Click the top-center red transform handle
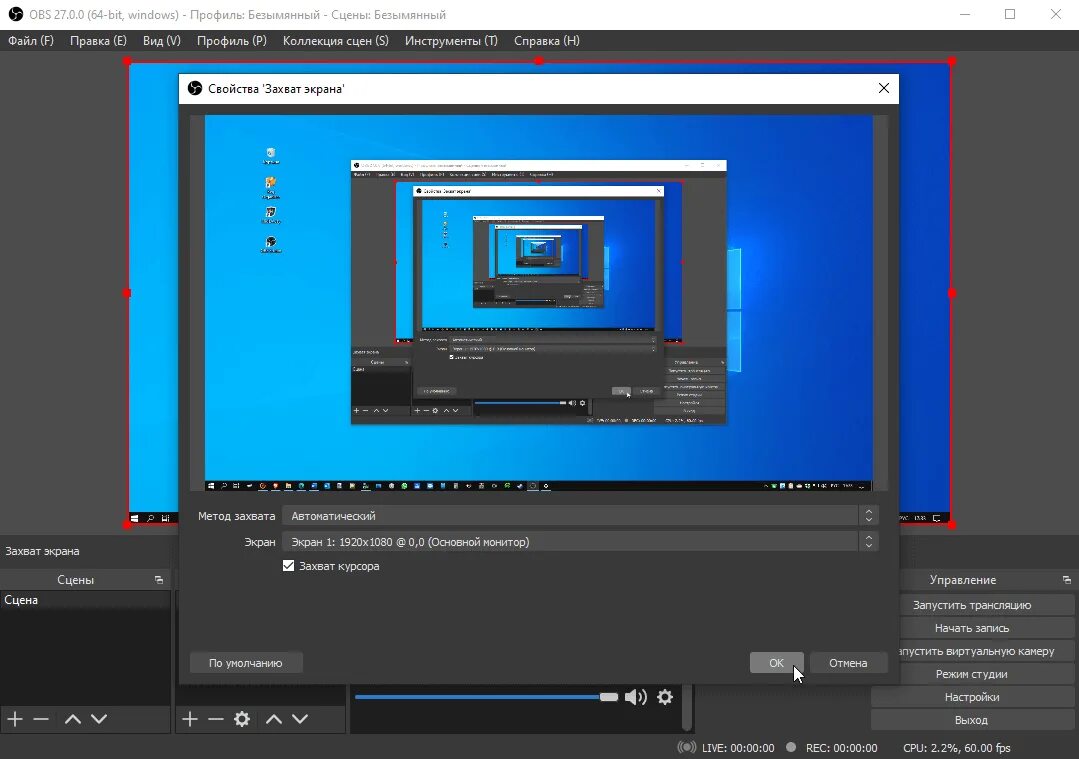1079x759 pixels. [x=539, y=61]
